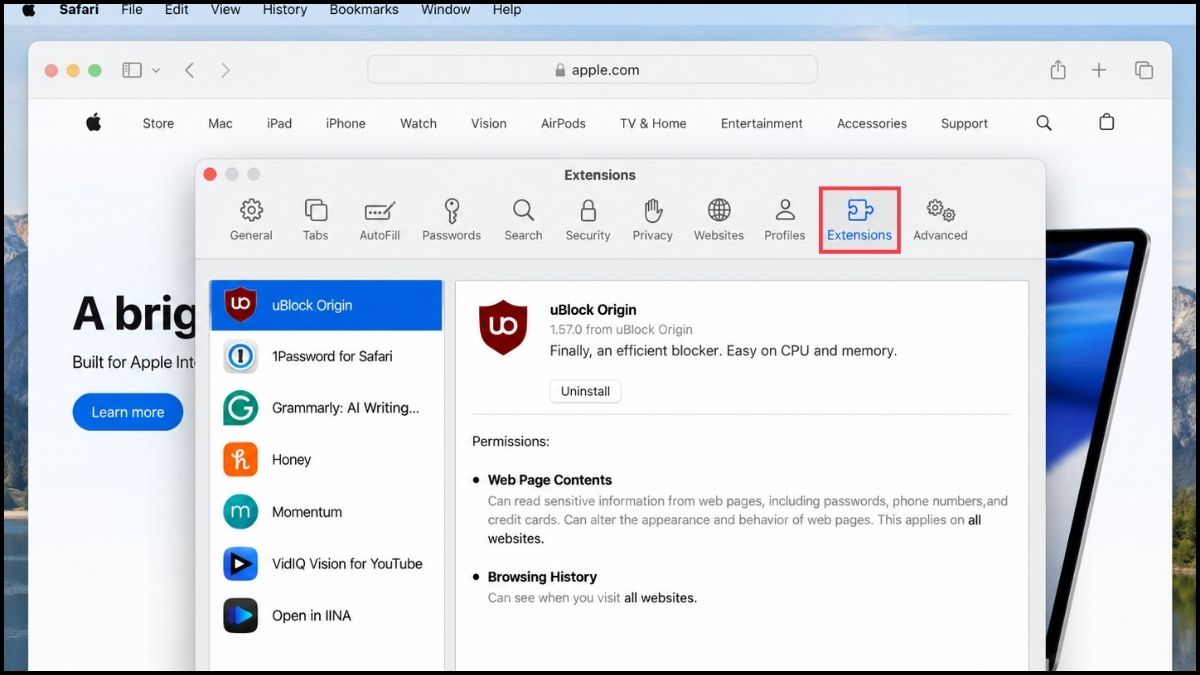Open the Advanced preferences pane

click(940, 220)
